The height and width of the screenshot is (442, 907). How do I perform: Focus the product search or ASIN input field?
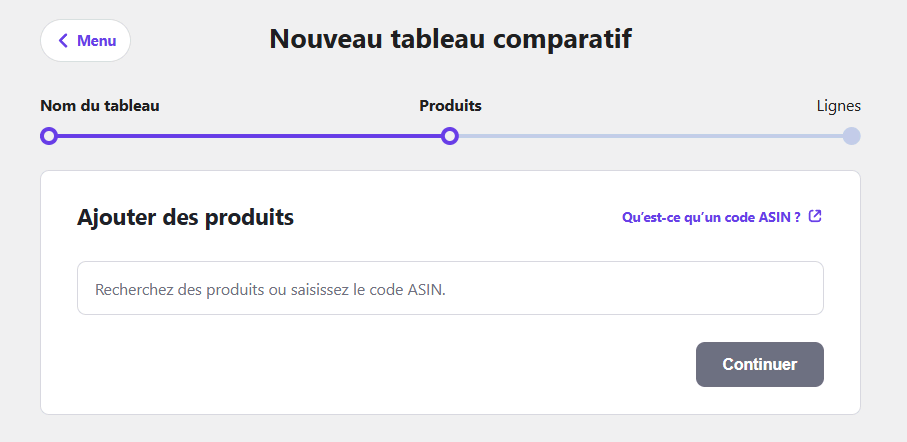(450, 288)
